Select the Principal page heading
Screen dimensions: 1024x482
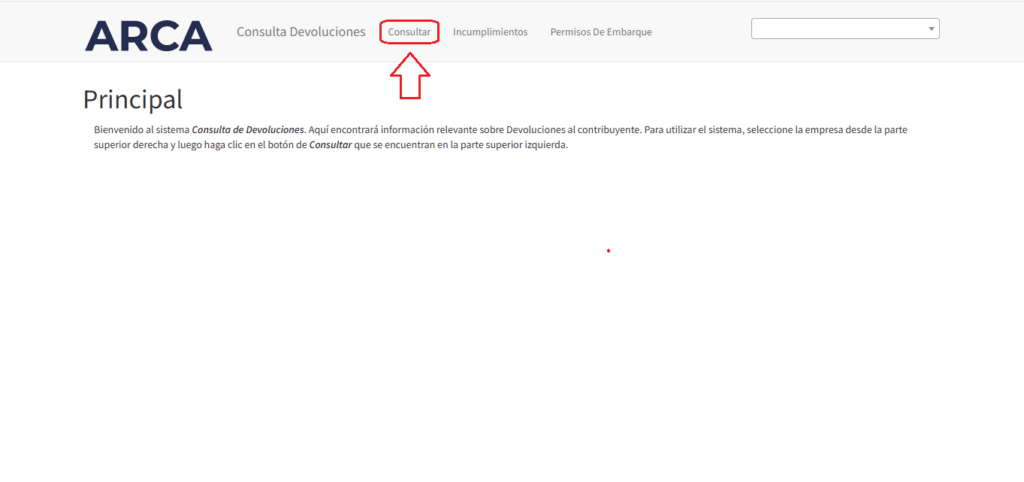(x=133, y=99)
